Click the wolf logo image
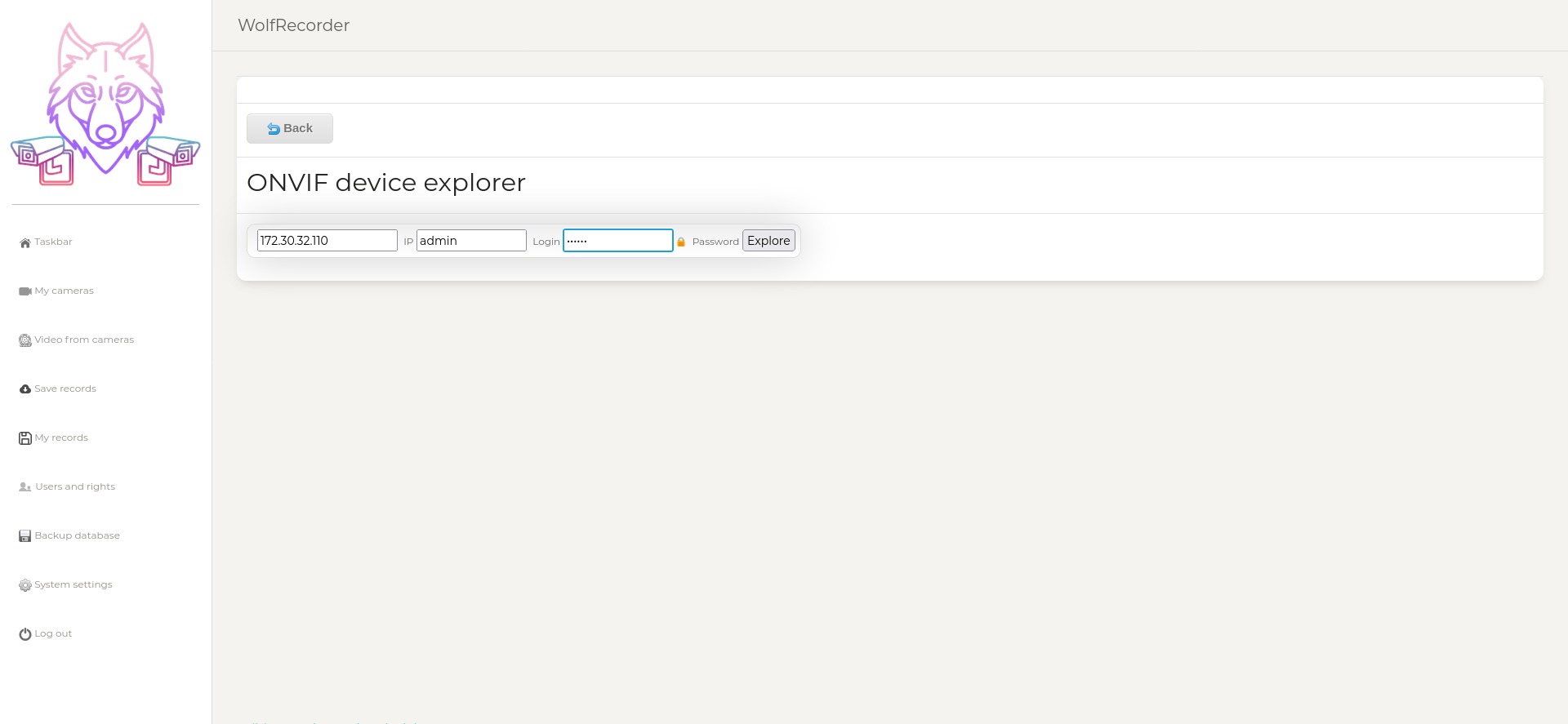Viewport: 1568px width, 724px height. 105,104
